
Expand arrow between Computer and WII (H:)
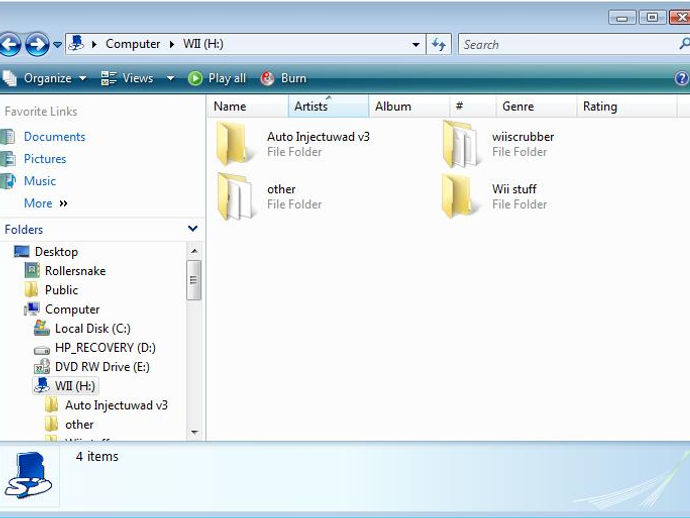[x=172, y=44]
